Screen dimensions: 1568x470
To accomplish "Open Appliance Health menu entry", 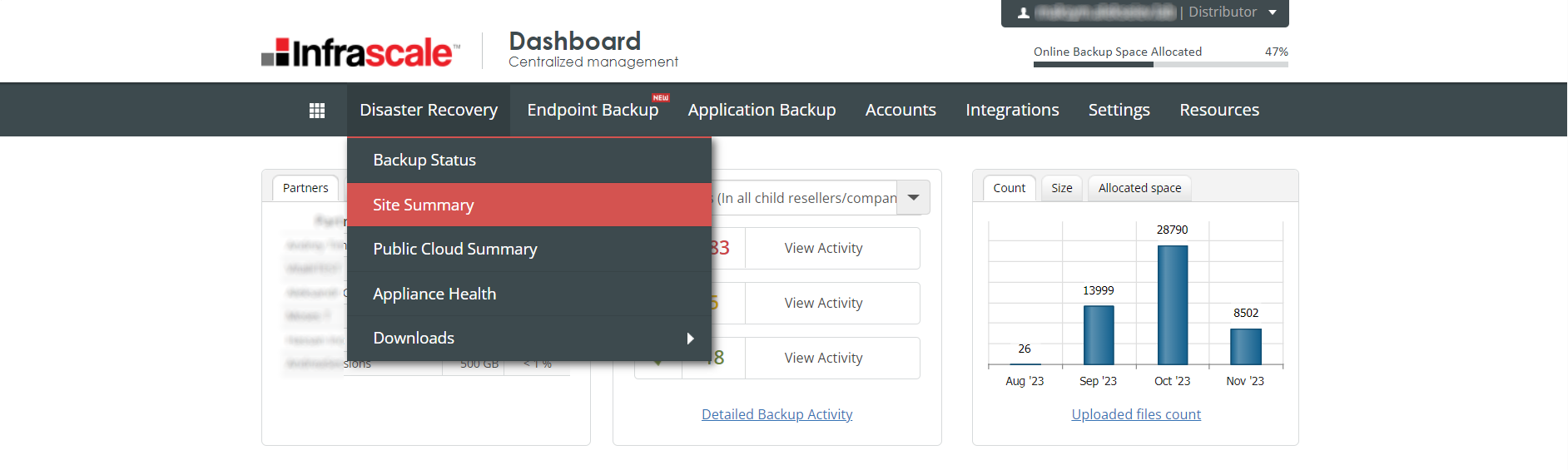I will point(529,294).
